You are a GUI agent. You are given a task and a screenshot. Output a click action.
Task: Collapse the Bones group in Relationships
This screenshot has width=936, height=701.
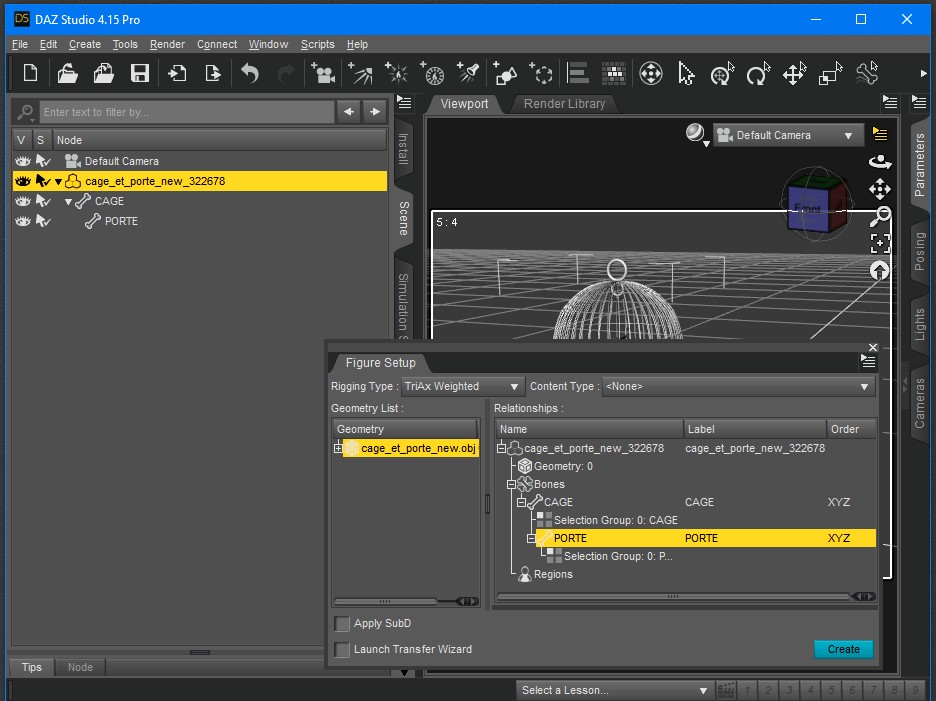click(511, 484)
